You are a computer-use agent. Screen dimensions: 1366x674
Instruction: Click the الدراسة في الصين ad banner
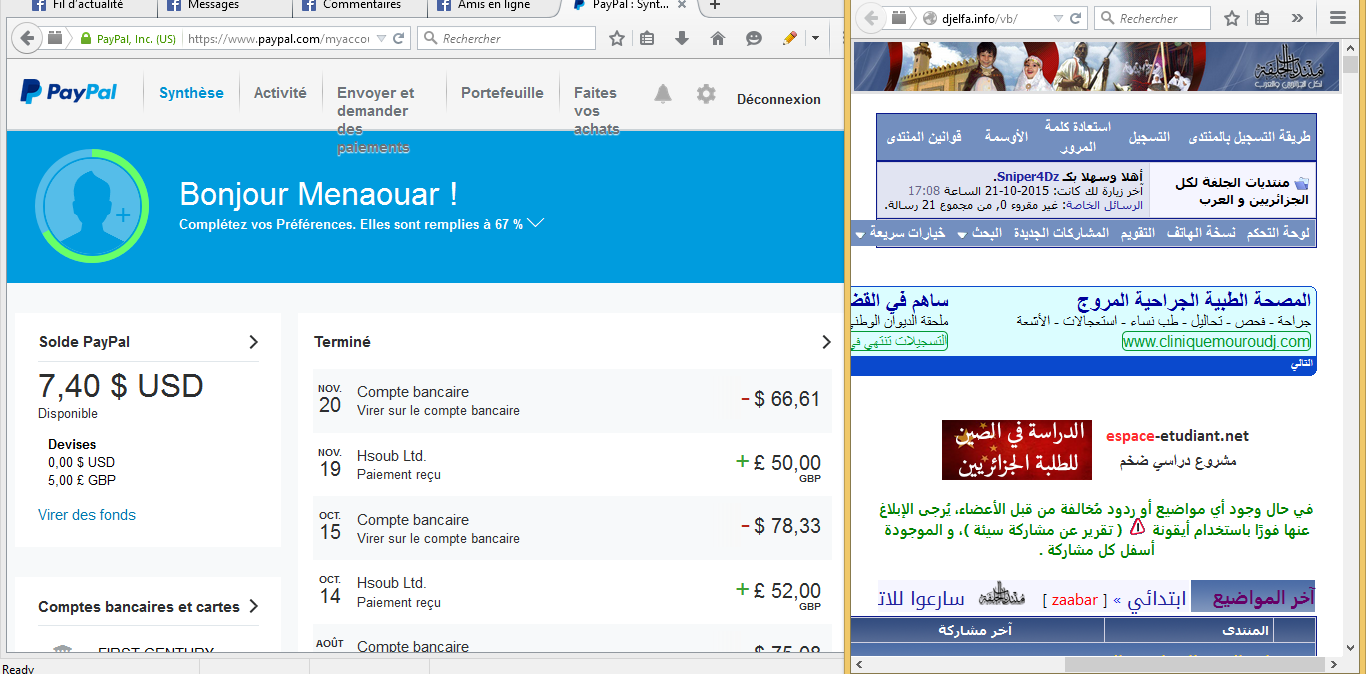pyautogui.click(x=1015, y=449)
